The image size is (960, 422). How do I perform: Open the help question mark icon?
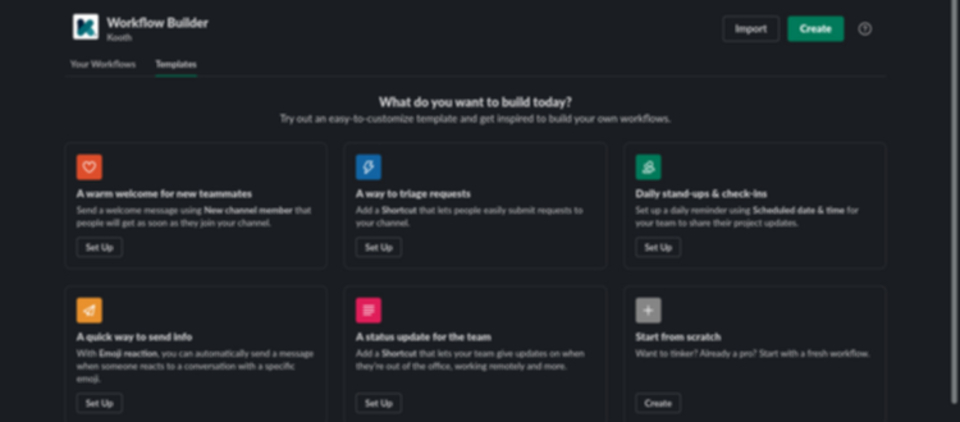pyautogui.click(x=864, y=29)
